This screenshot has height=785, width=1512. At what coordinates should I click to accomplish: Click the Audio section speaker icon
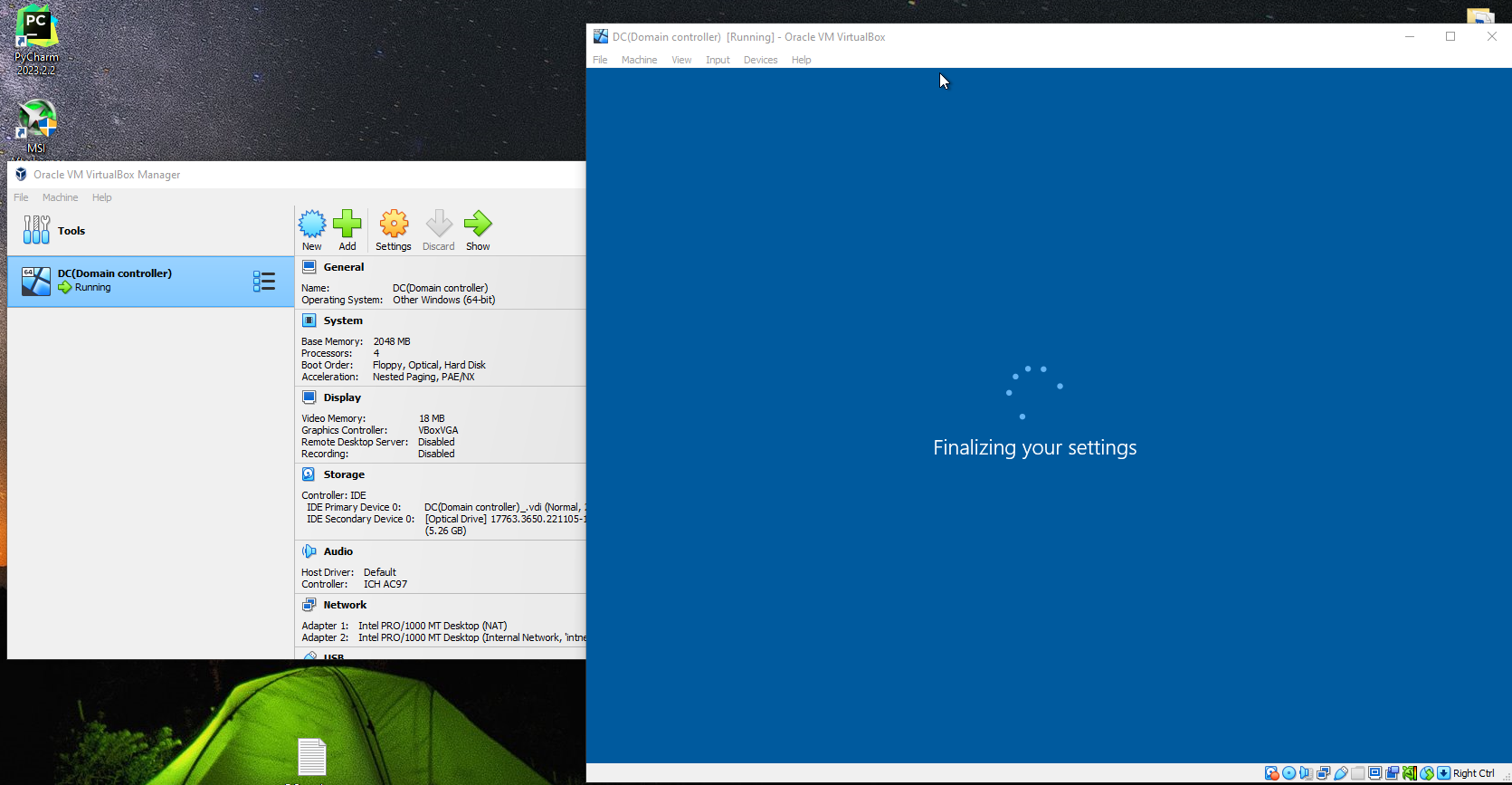click(x=309, y=551)
